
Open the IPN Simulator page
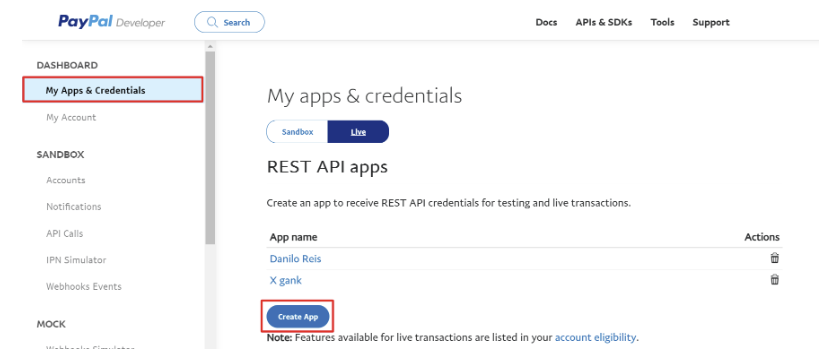click(x=76, y=260)
